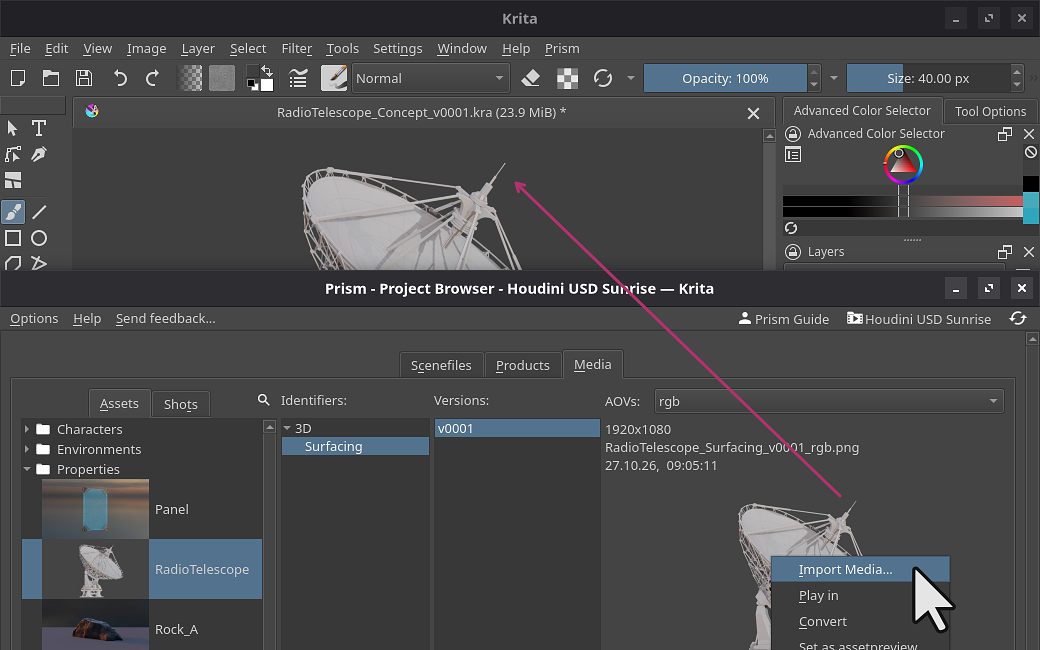This screenshot has width=1040, height=650.
Task: Switch to the Tool Options tab
Action: [990, 111]
